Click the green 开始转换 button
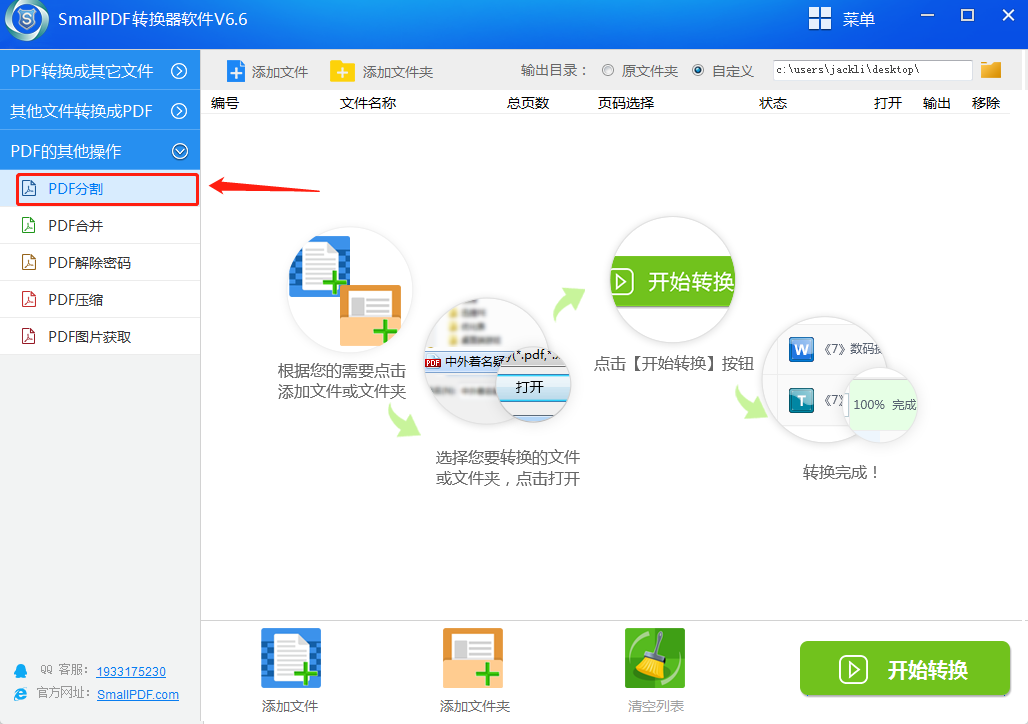 [904, 669]
